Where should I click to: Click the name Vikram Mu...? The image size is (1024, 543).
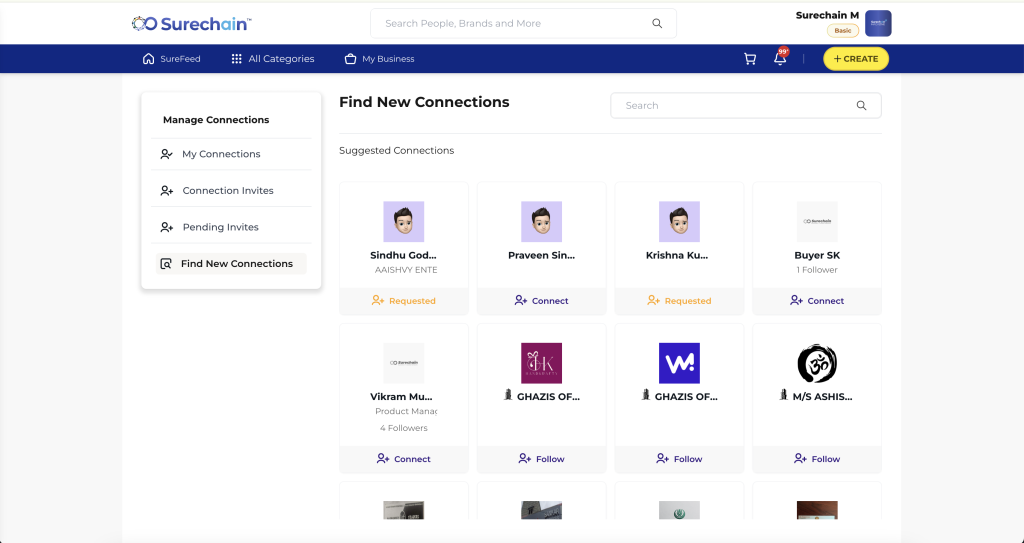(x=401, y=397)
